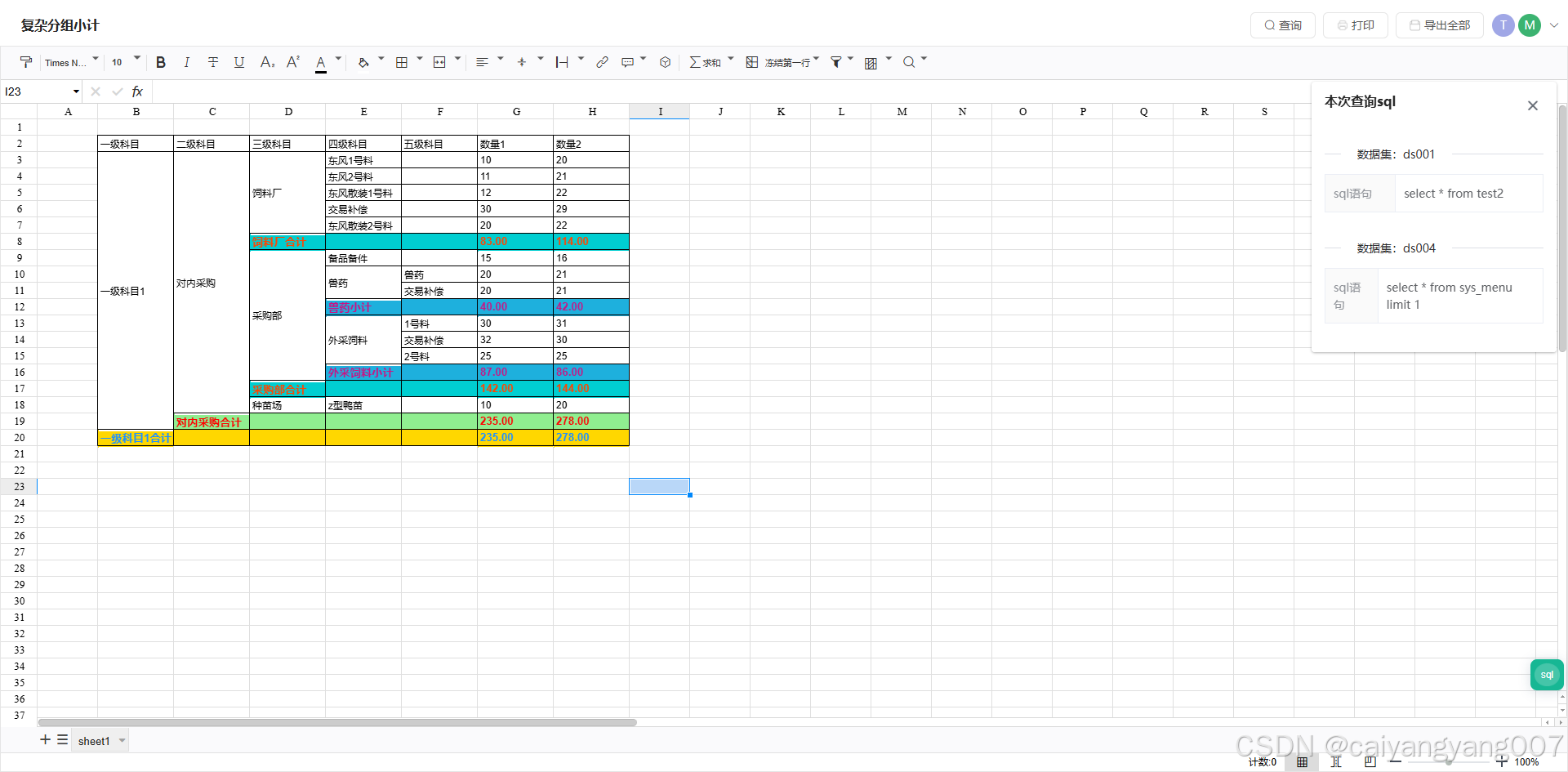Select the 外采饲料小计 cell
This screenshot has height=772, width=1568.
point(363,373)
